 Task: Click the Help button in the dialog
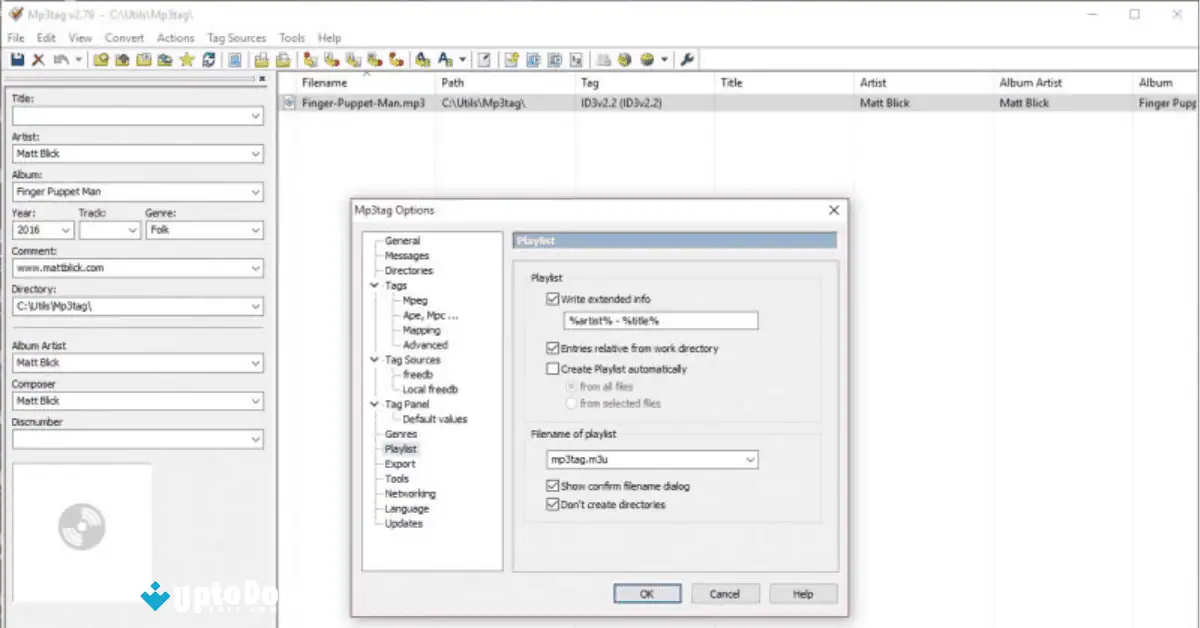click(803, 593)
